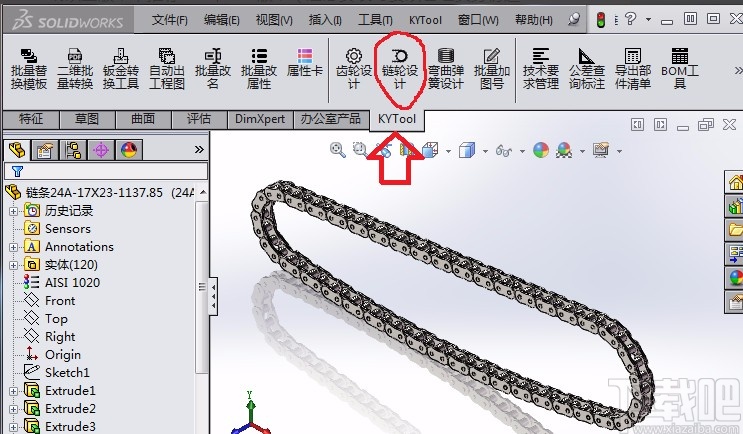Viewport: 743px width, 434px height.
Task: Click the Edit Appearance color ball icon
Action: pos(541,151)
